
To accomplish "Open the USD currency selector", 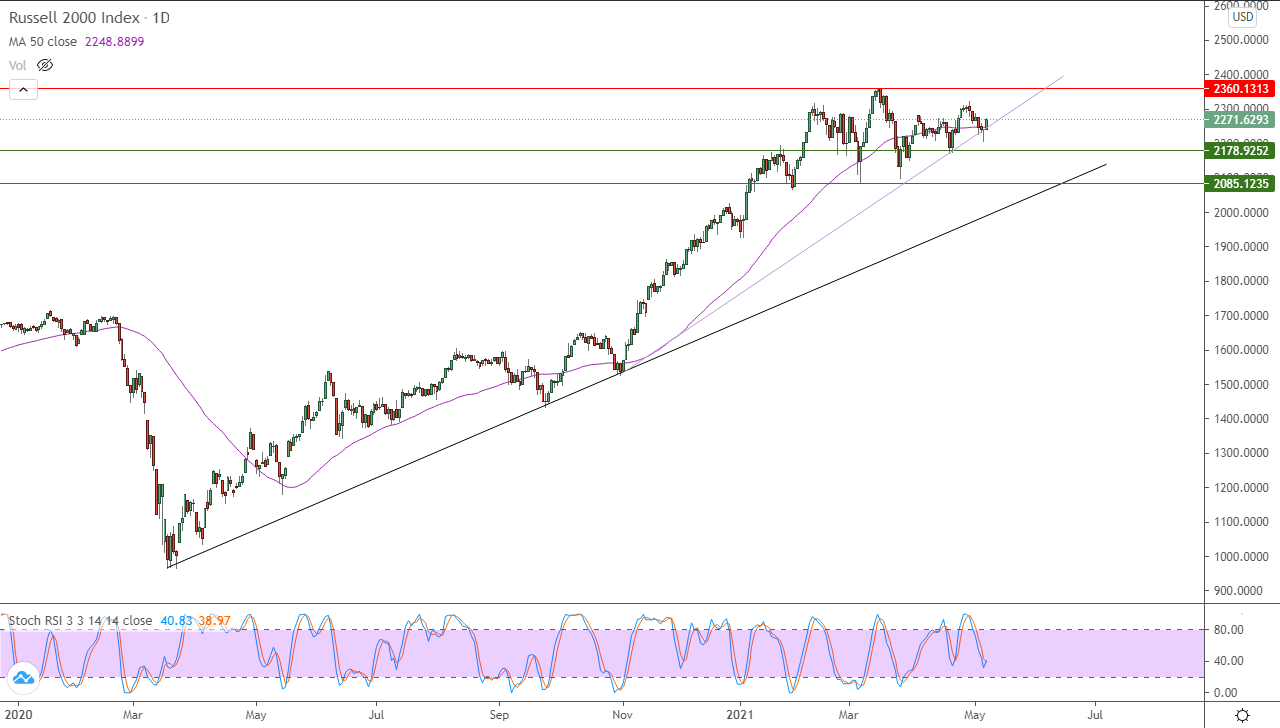I will point(1242,17).
